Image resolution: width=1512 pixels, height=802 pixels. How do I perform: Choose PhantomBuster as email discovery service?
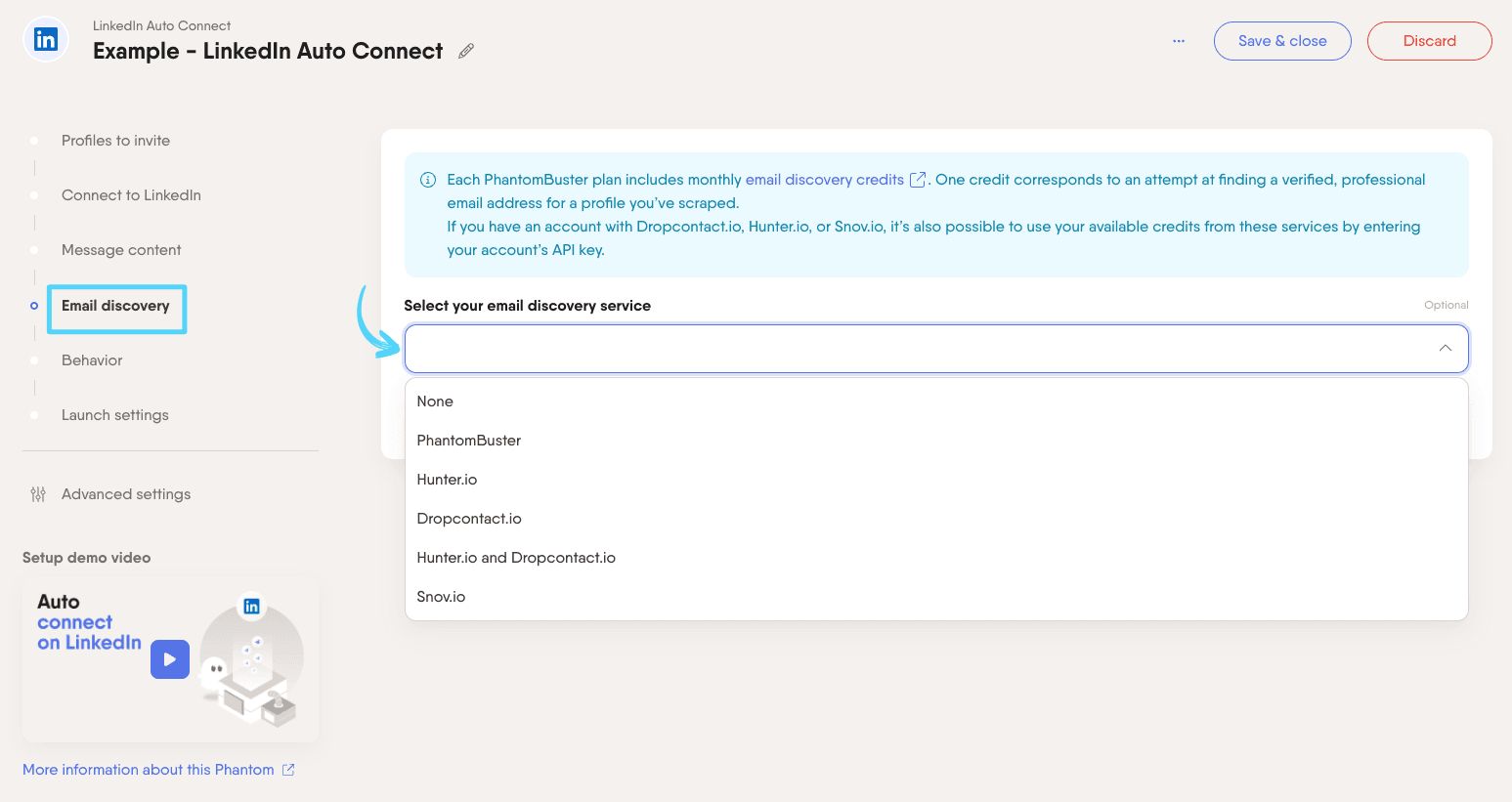tap(469, 441)
